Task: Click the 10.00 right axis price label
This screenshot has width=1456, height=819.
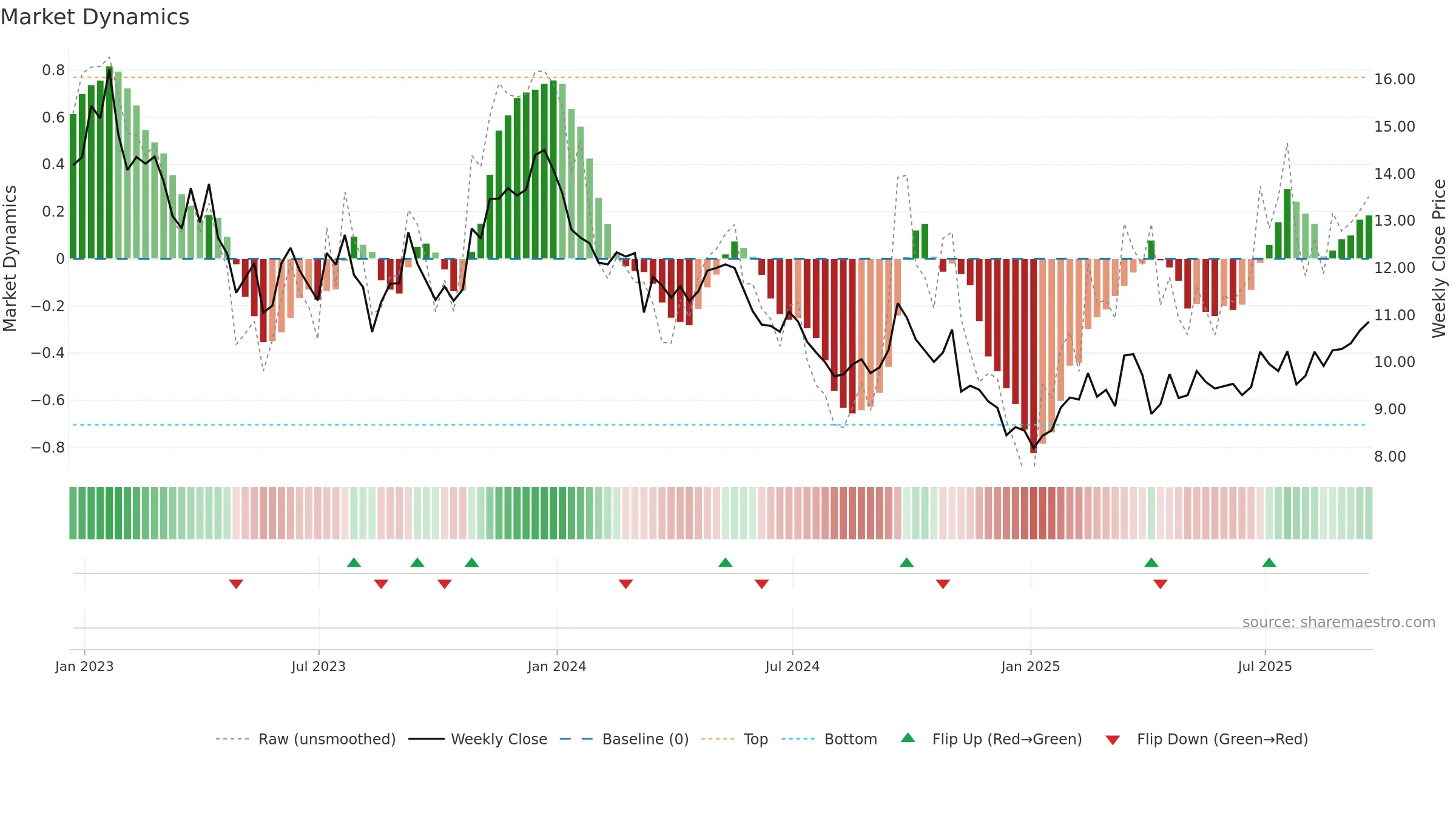Action: point(1394,362)
